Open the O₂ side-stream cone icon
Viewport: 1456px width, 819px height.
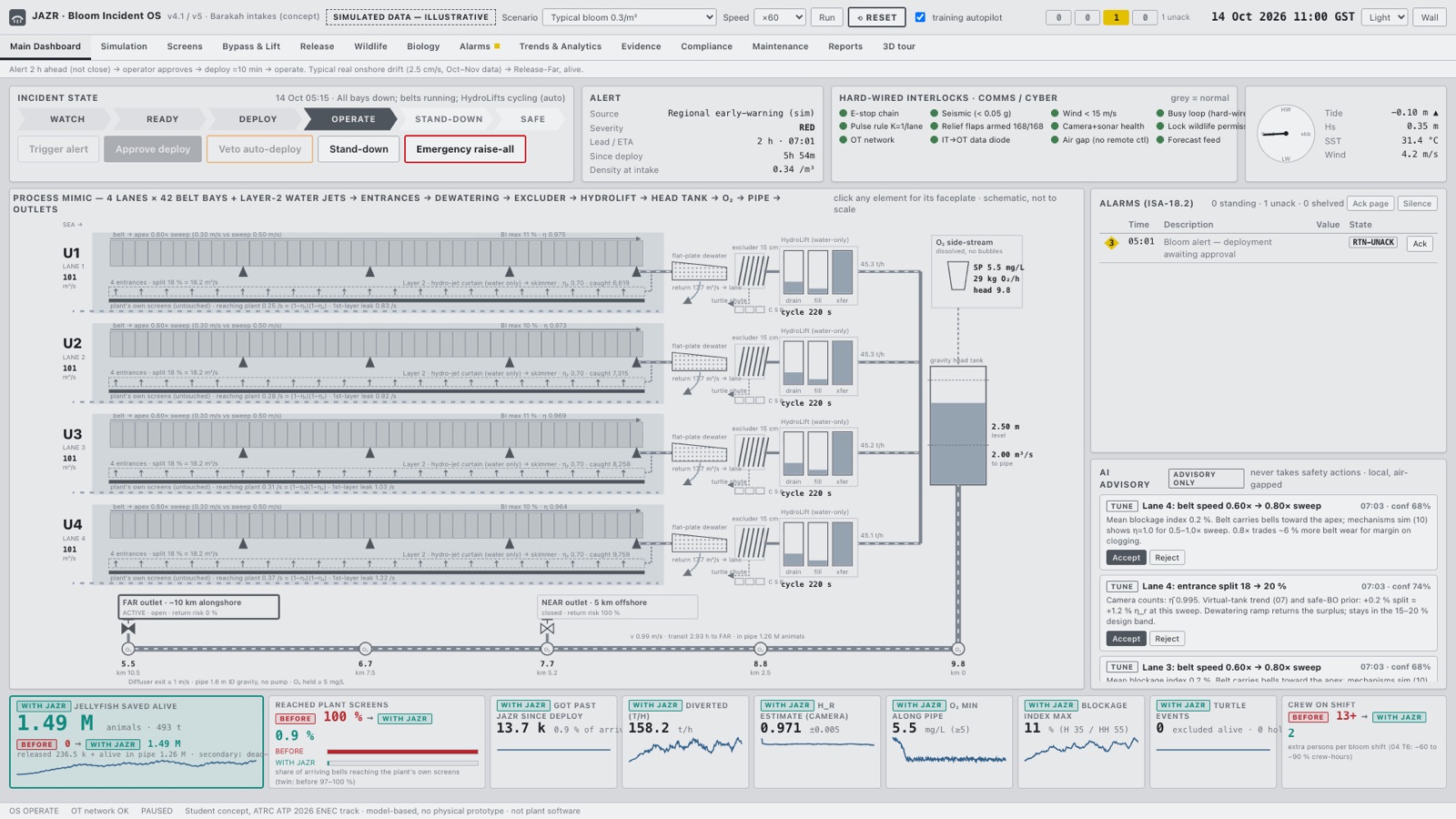(x=957, y=276)
